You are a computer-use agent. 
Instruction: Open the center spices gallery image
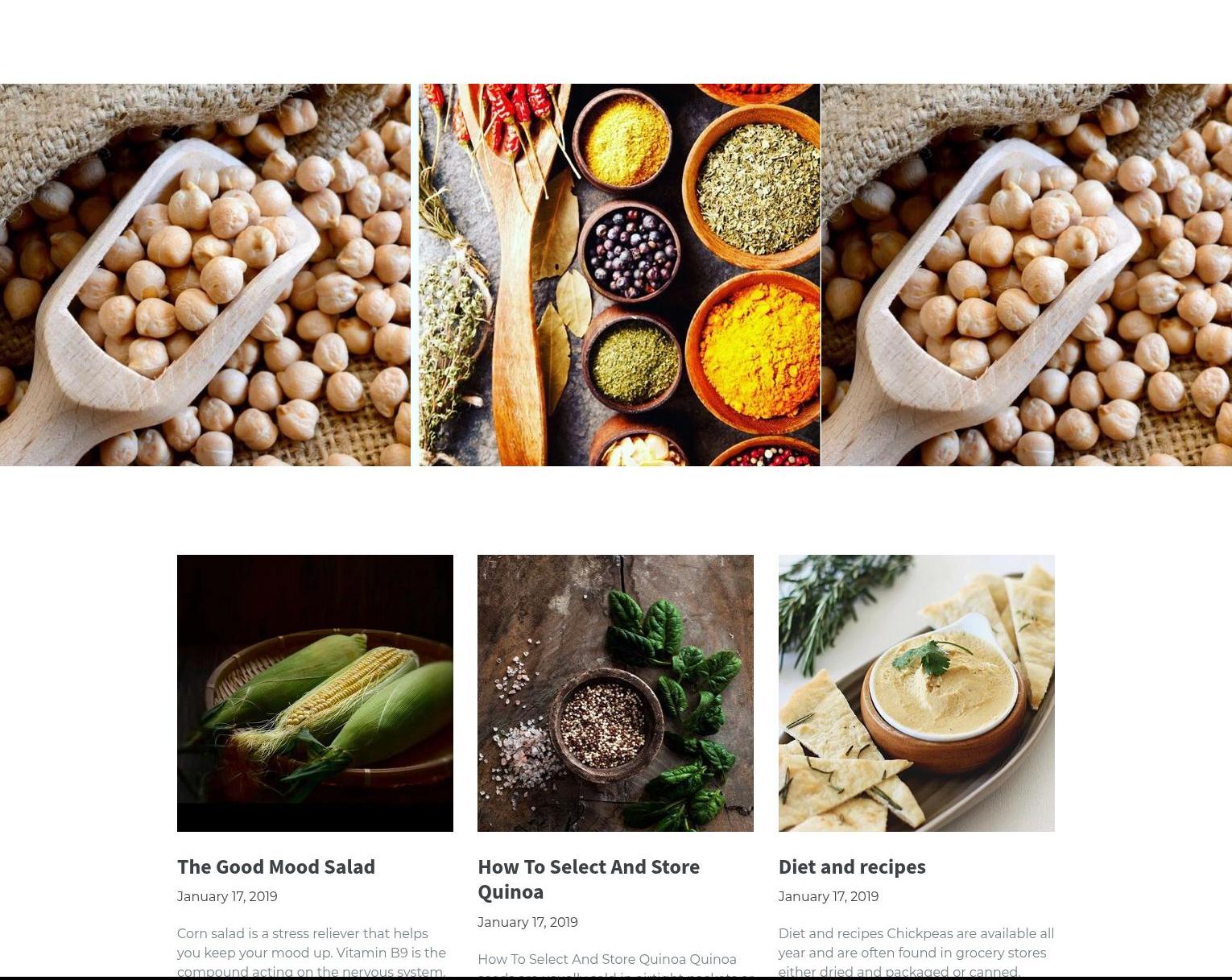click(x=619, y=275)
